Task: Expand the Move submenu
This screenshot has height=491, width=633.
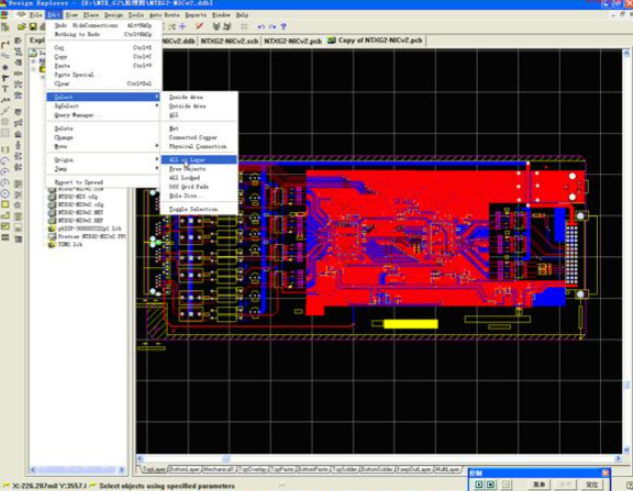Action: [60, 146]
